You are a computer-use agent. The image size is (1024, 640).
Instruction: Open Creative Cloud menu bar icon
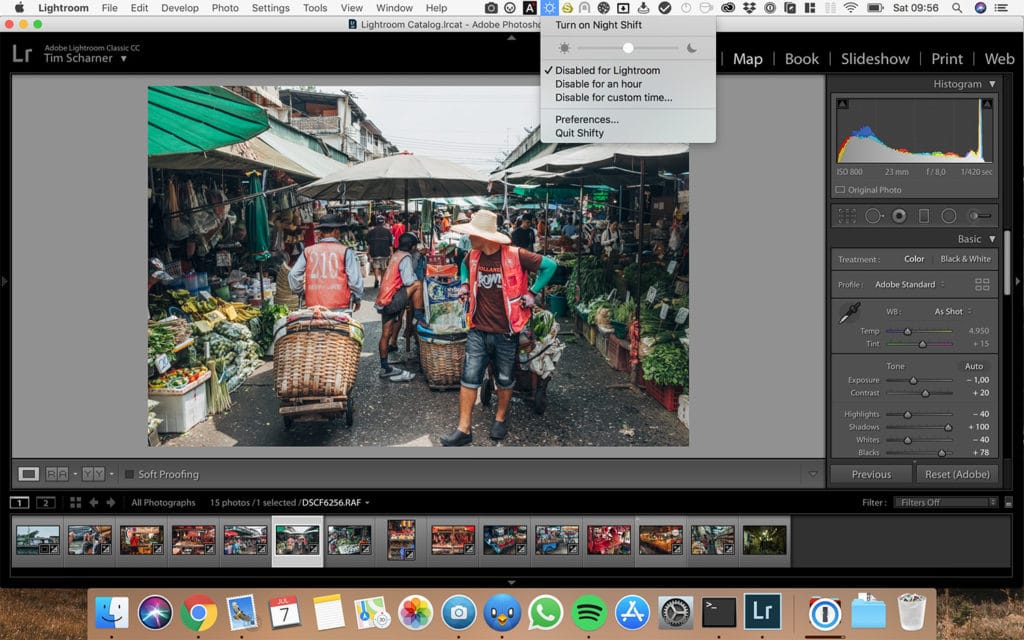(x=728, y=8)
